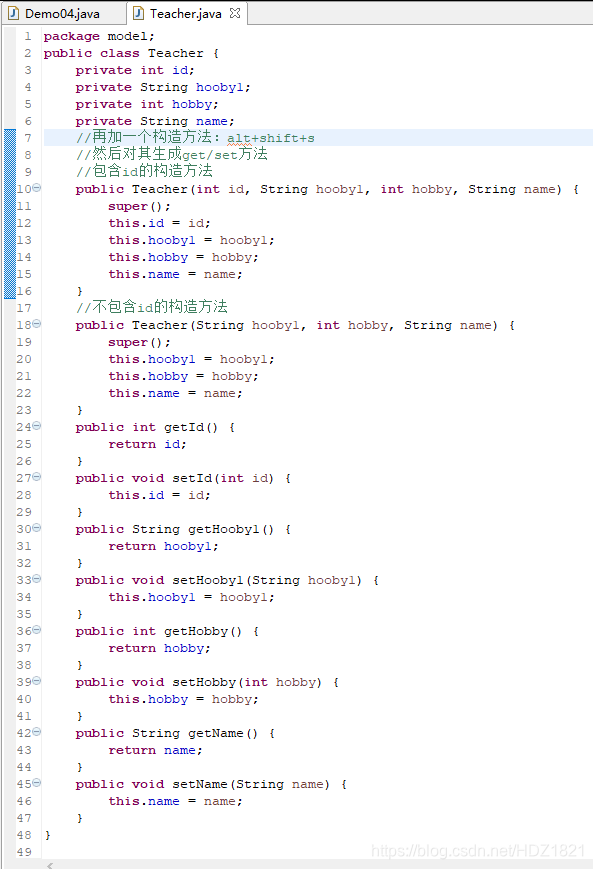The height and width of the screenshot is (869, 593).
Task: Click the class name Teacher on line 2
Action: coord(175,53)
